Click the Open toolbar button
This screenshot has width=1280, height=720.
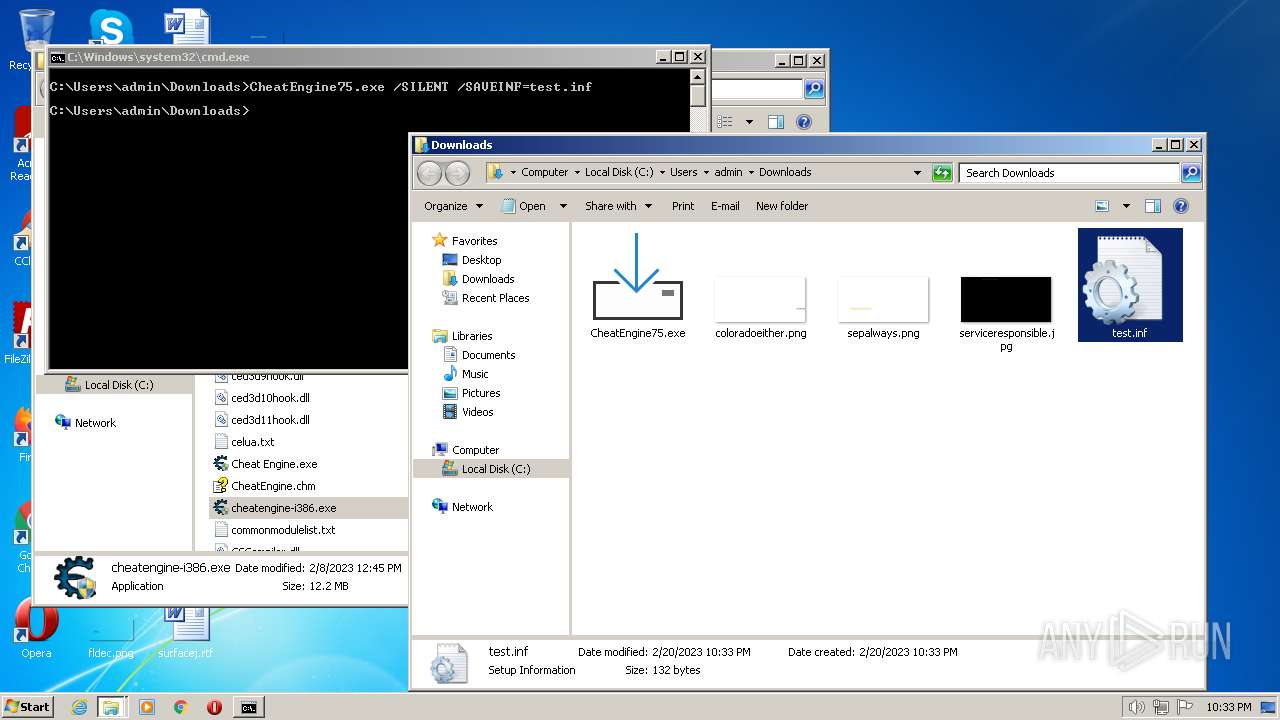(524, 206)
